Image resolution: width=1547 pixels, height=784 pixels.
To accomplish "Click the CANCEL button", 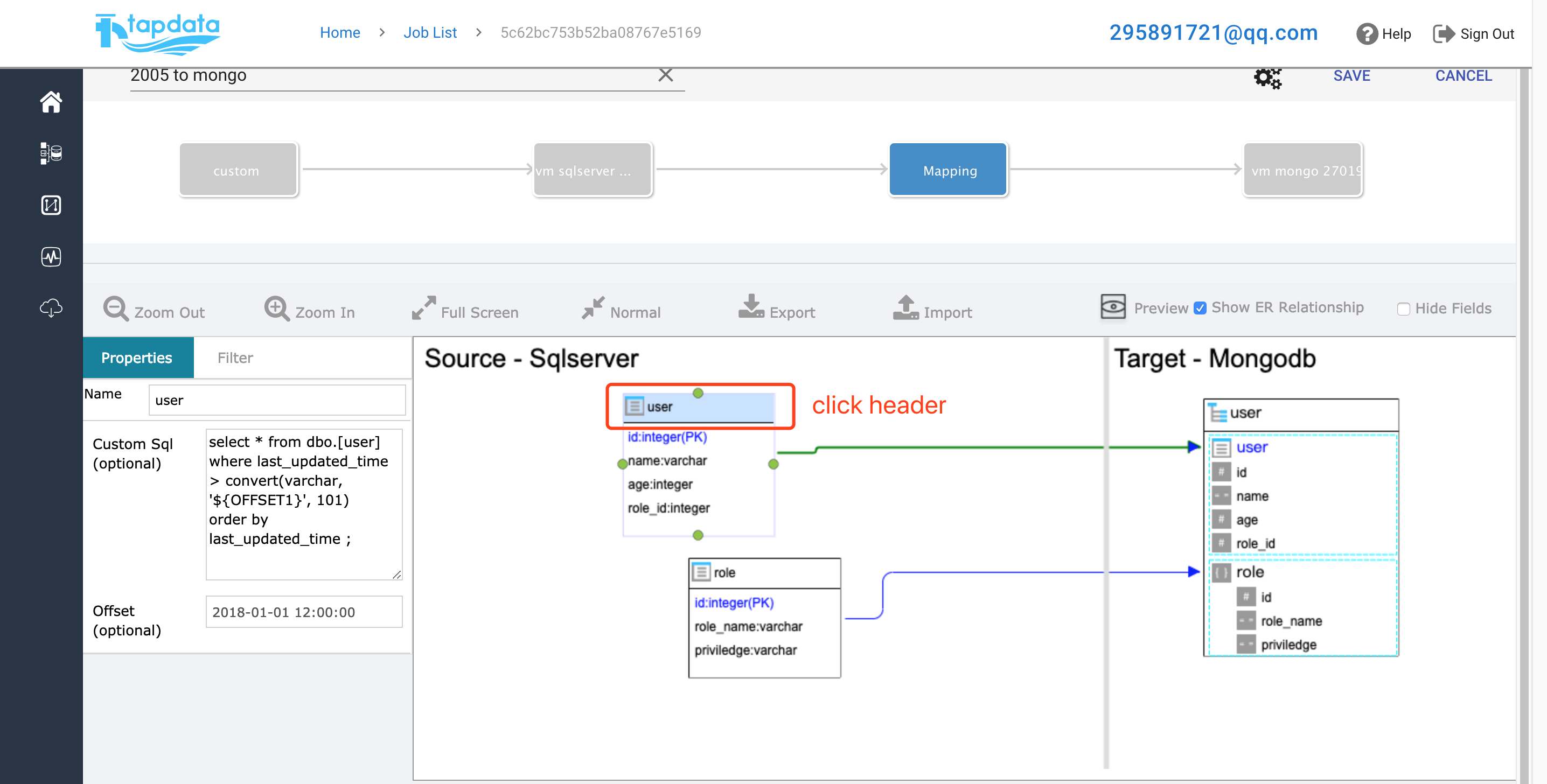I will click(x=1464, y=75).
